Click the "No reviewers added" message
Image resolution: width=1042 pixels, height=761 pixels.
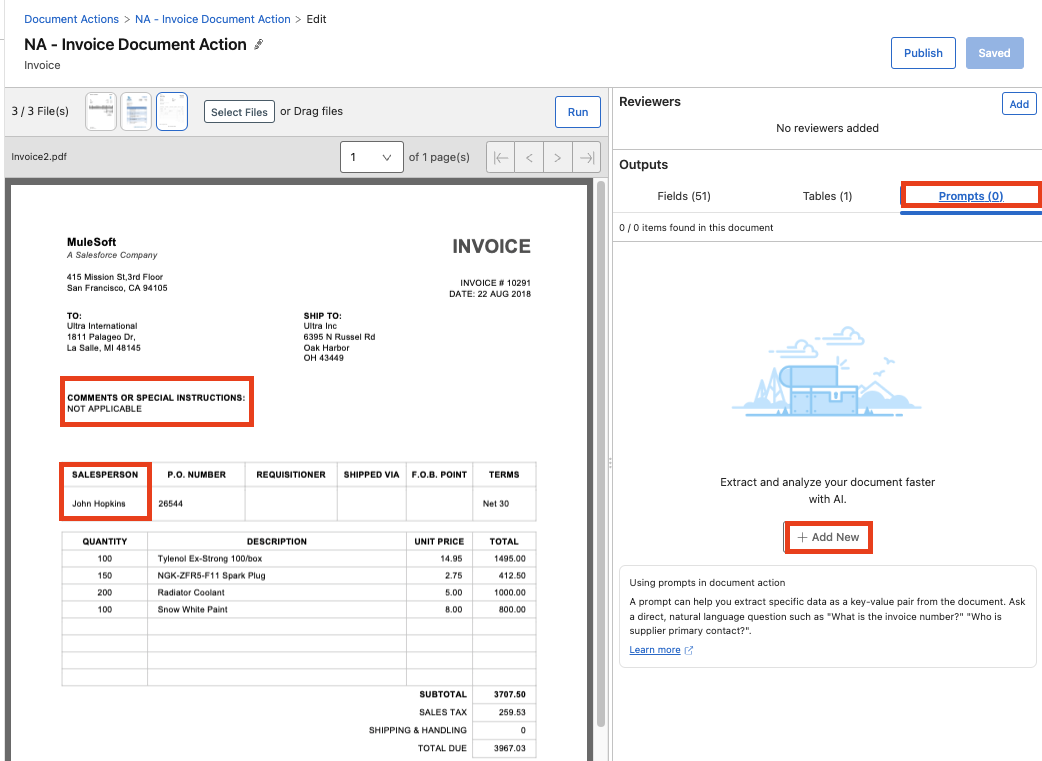pos(827,128)
